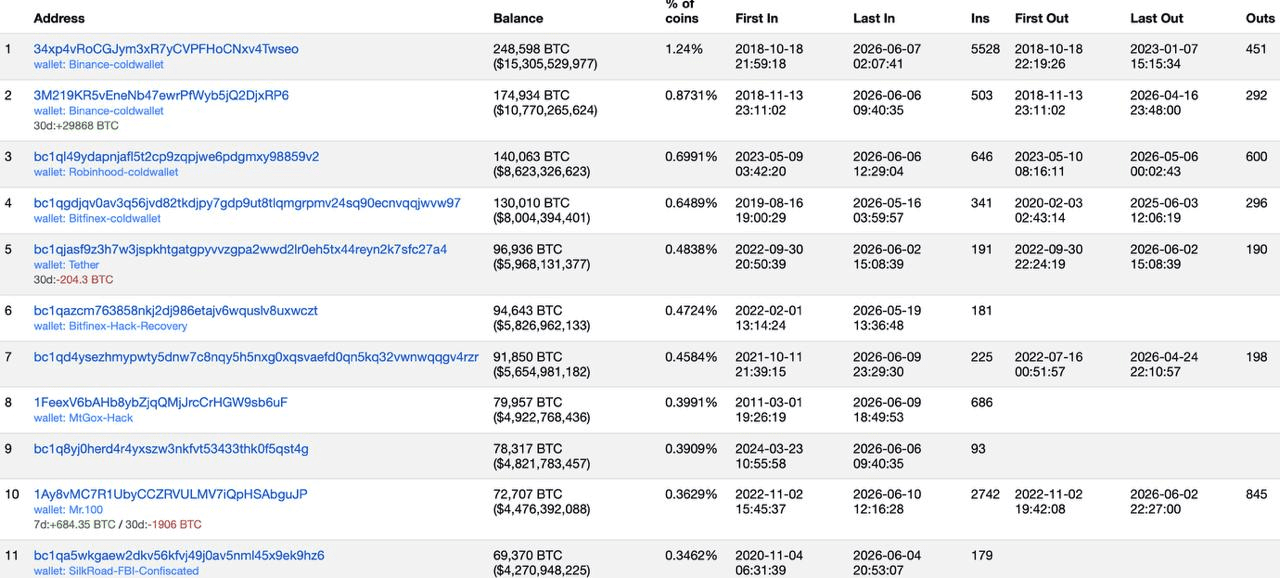The width and height of the screenshot is (1280, 578).
Task: Open Binance-coldwallet label under address 3M219KR5v
Action: coord(116,111)
